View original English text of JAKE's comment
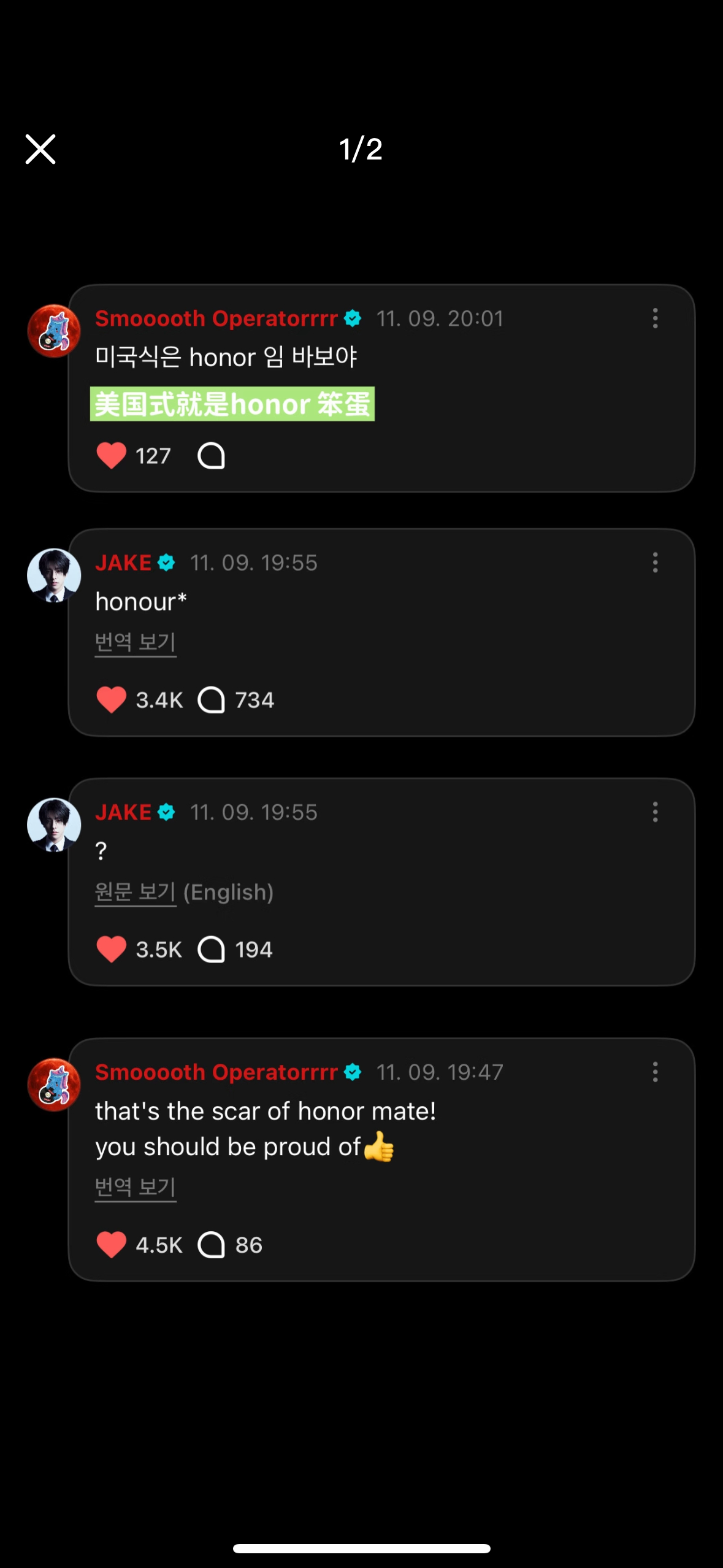Viewport: 723px width, 1568px height. [x=136, y=892]
